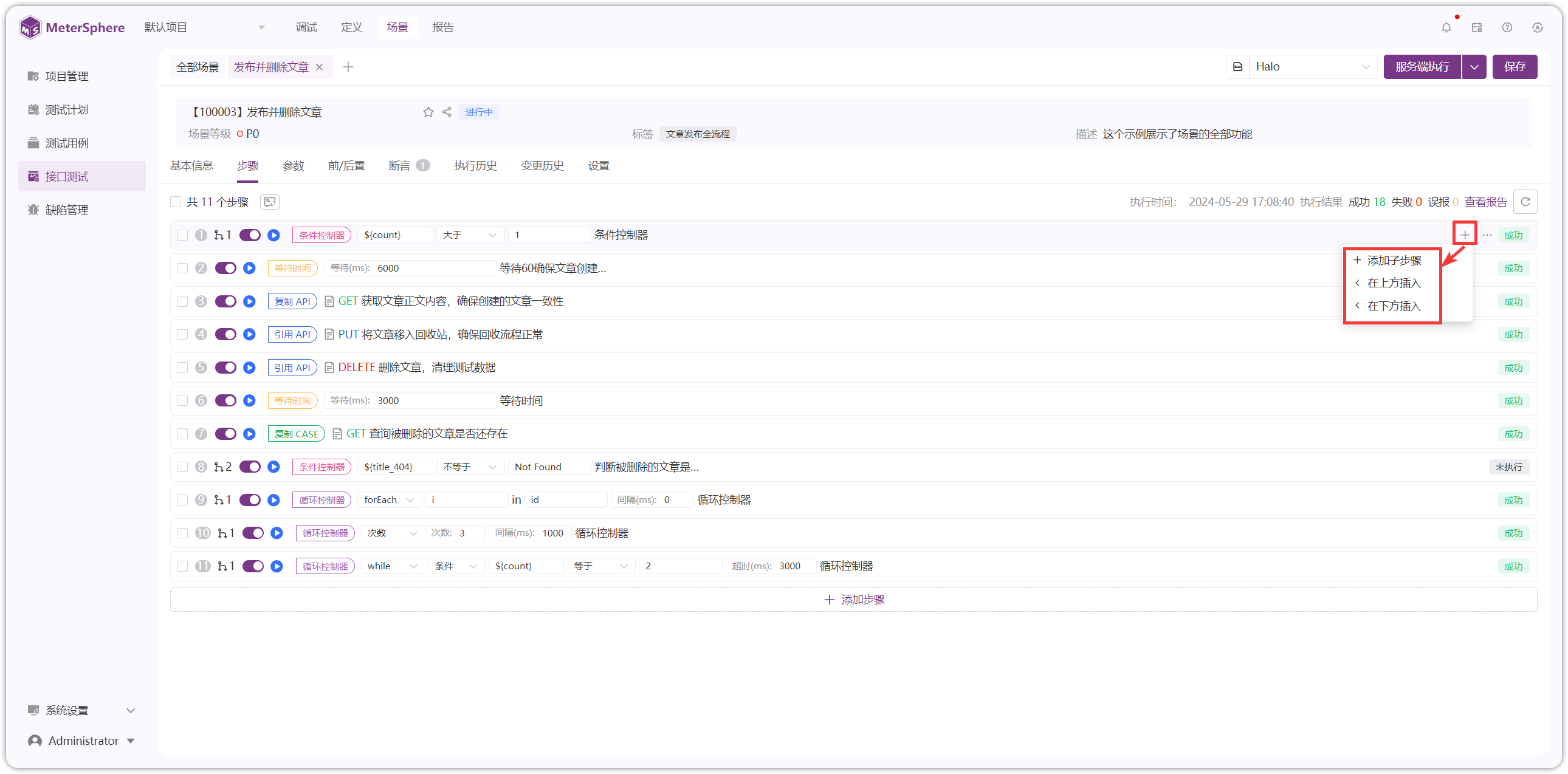Screen dimensions: 1568x774
Task: Add a new scenario tab with plus icon
Action: click(x=348, y=67)
